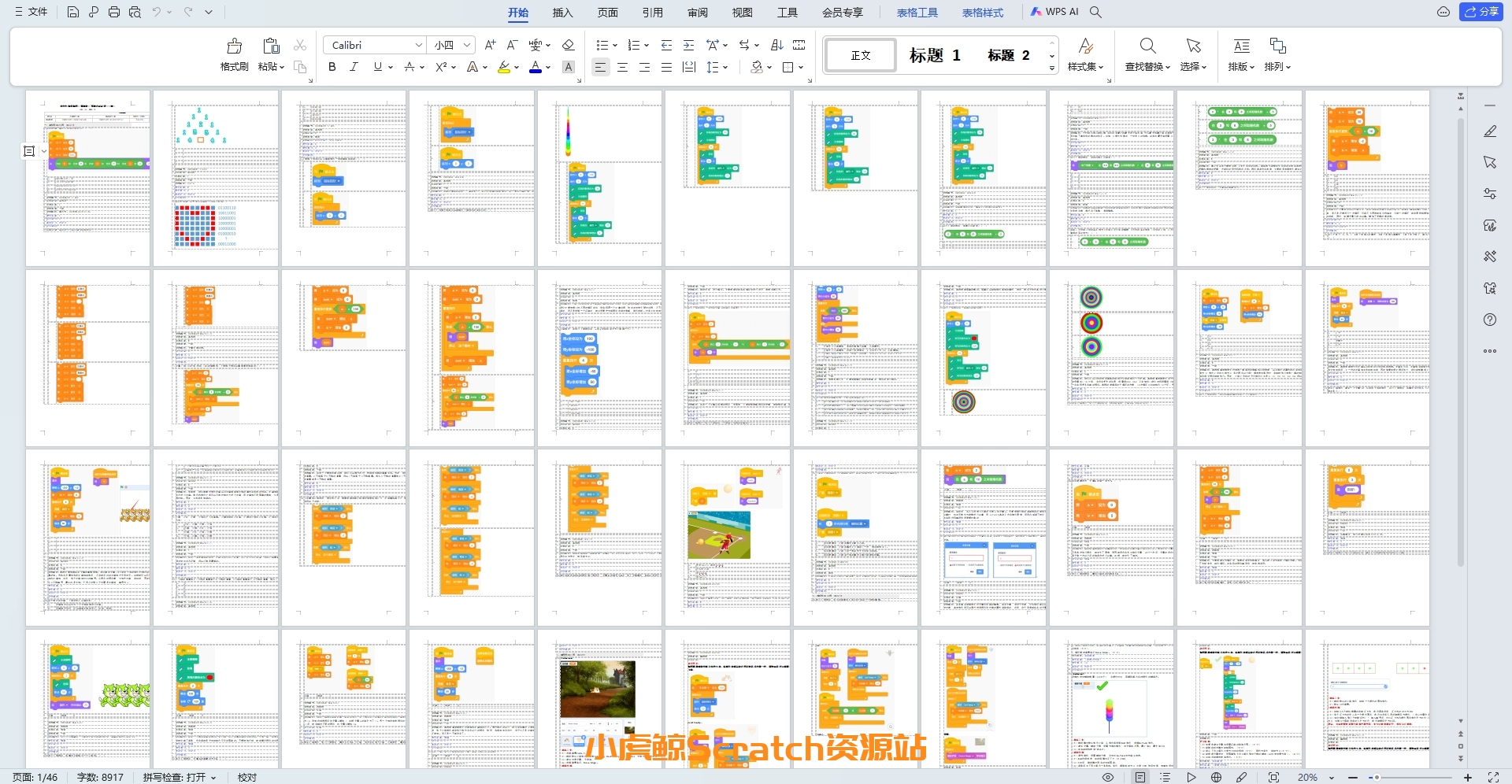
Task: Click the Format Painter (格式刷) icon
Action: (234, 46)
